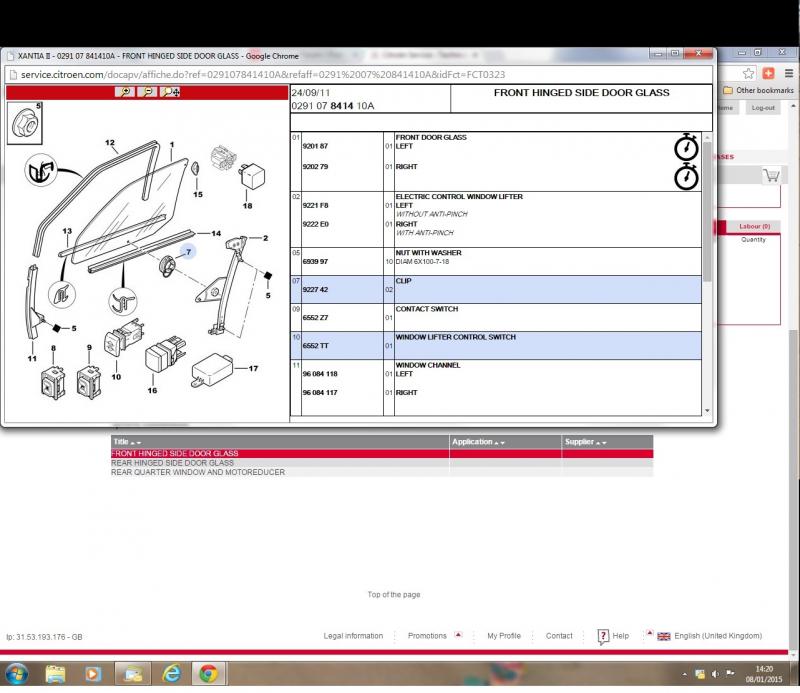Click the page icon in popup address bar
800x693 pixels.
pyautogui.click(x=13, y=75)
